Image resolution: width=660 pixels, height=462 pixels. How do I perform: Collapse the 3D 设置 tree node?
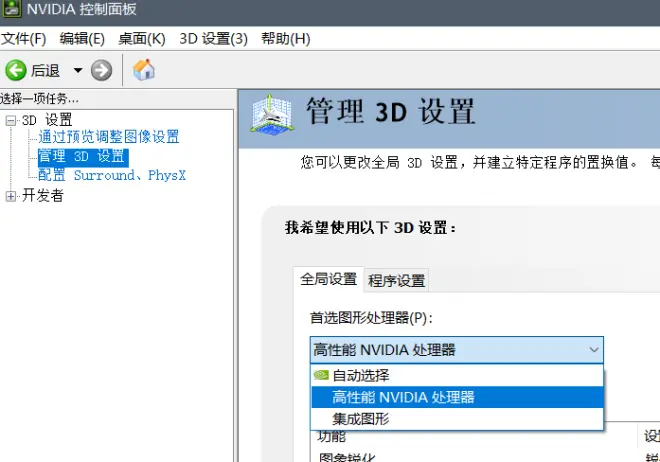click(x=11, y=121)
